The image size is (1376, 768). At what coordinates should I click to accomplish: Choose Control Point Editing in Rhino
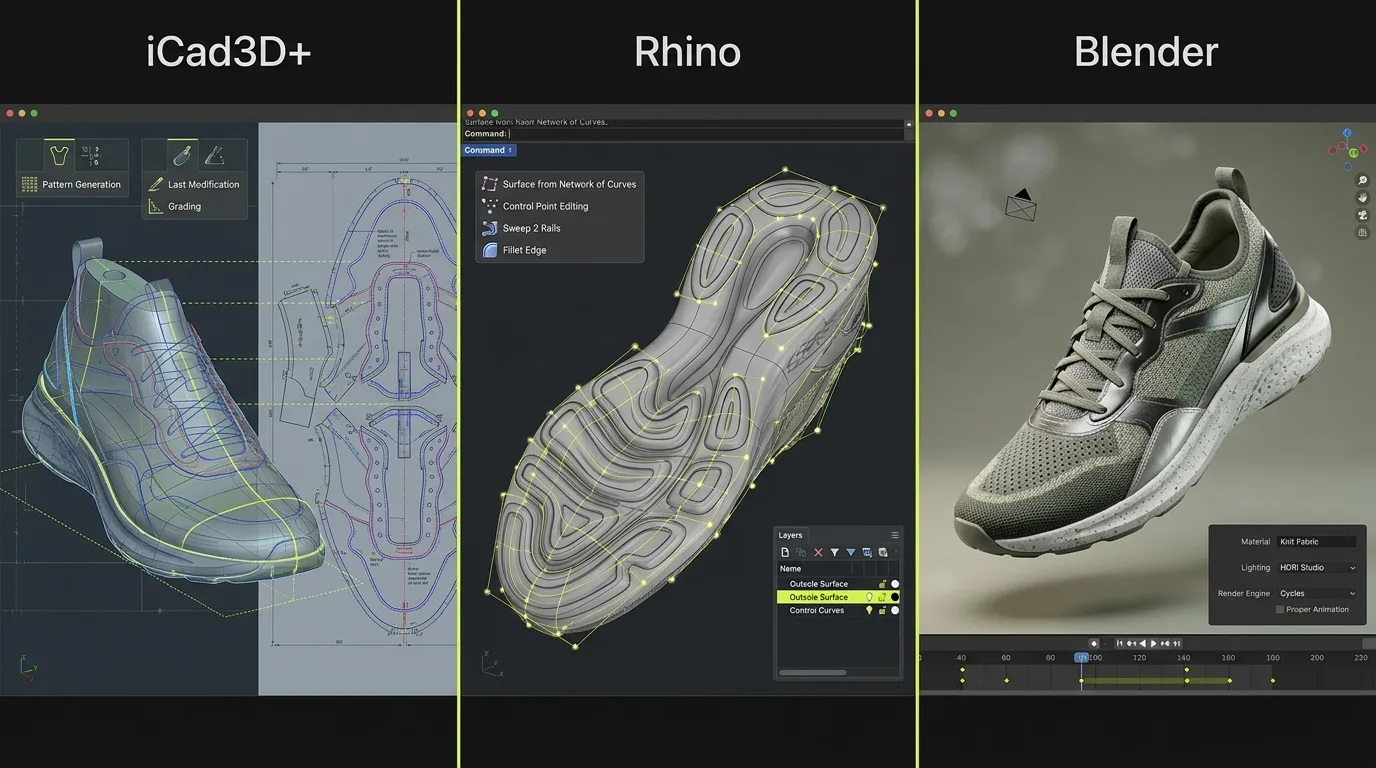545,206
